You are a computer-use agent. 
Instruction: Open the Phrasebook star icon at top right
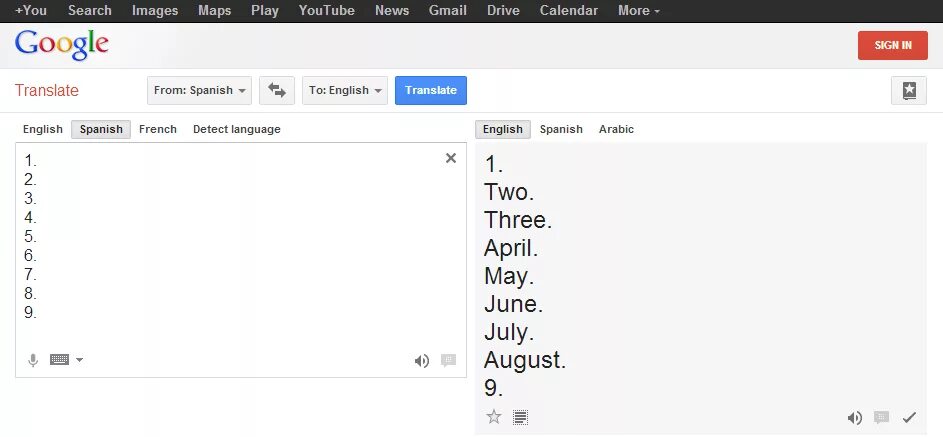(x=909, y=91)
